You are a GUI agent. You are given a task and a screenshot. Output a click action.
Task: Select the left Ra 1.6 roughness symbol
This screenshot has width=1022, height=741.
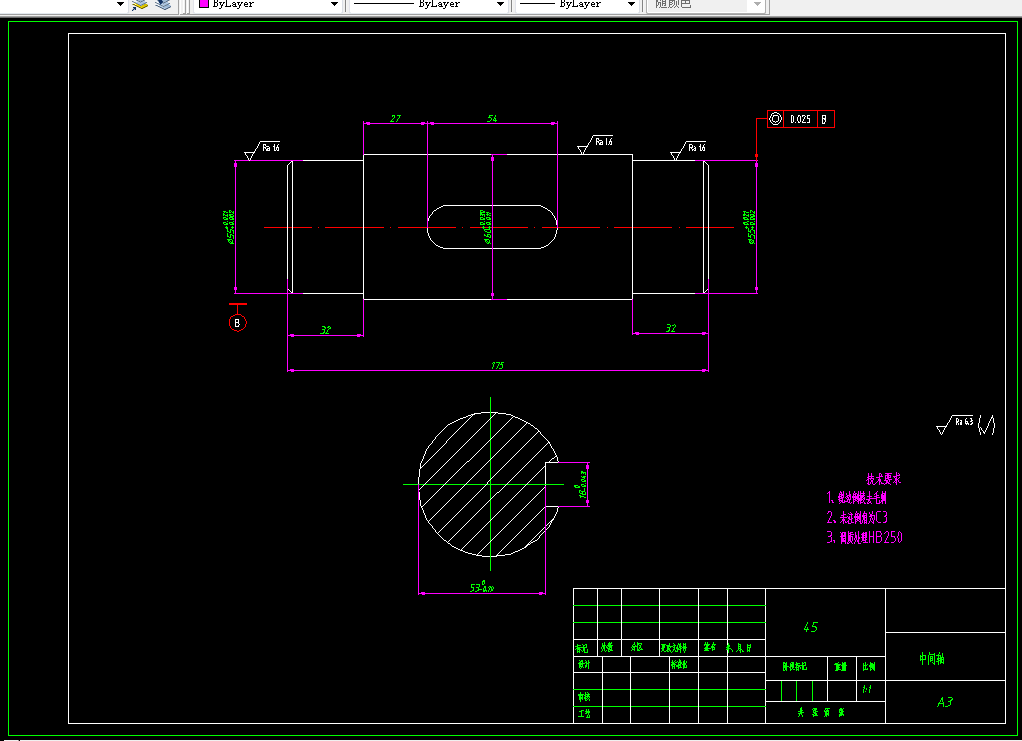point(263,151)
